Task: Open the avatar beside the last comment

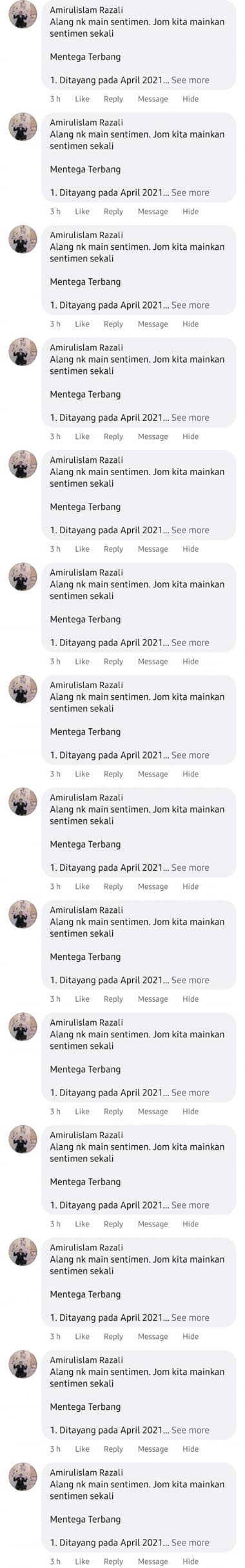Action: tap(23, 1476)
